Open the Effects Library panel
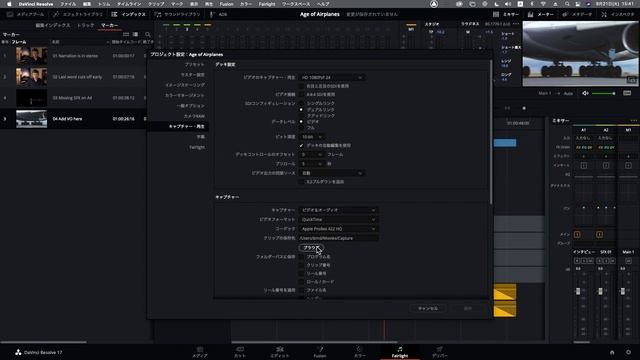Viewport: 640px width, 360px height. [x=78, y=14]
